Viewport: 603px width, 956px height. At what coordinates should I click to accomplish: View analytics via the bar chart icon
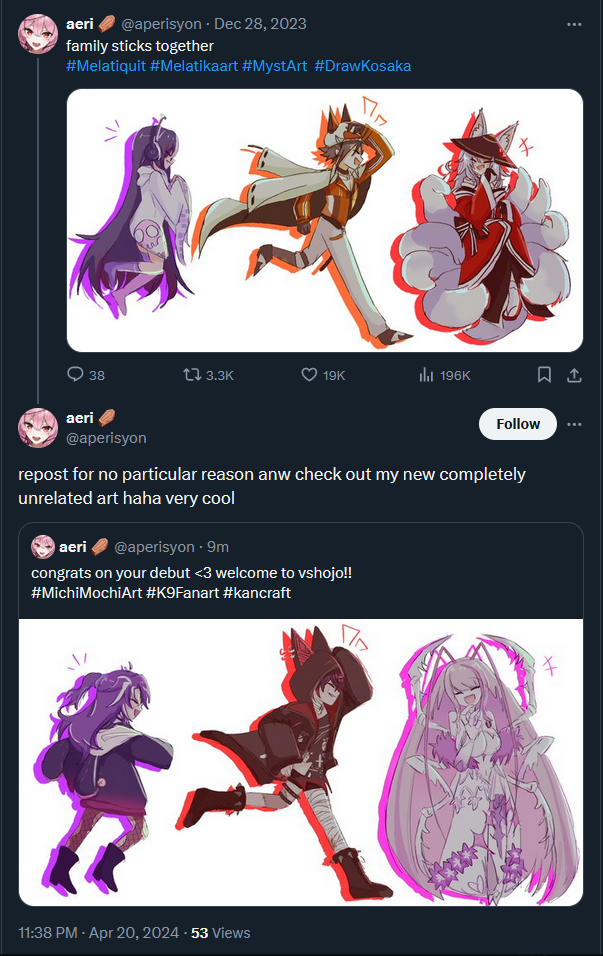coord(426,374)
